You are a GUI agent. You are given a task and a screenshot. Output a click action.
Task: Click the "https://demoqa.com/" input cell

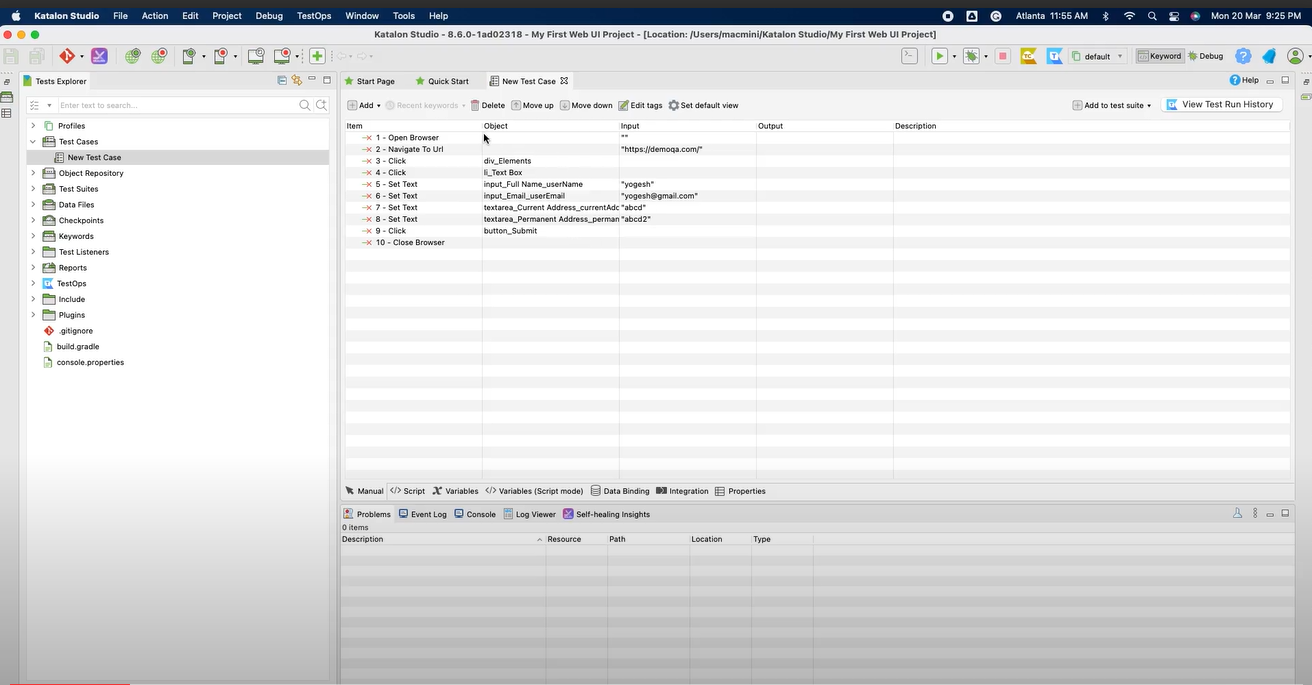click(687, 149)
